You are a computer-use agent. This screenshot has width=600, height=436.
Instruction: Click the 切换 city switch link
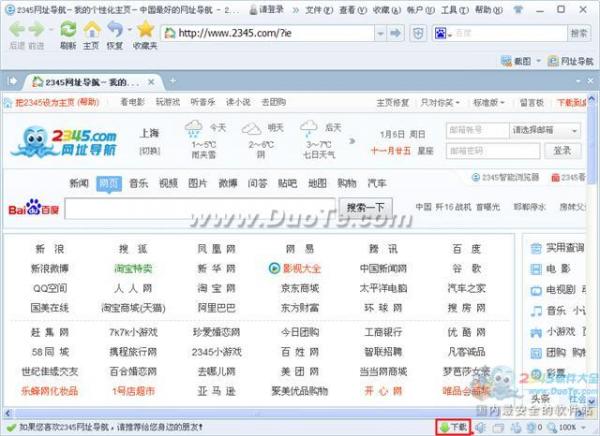pyautogui.click(x=150, y=151)
